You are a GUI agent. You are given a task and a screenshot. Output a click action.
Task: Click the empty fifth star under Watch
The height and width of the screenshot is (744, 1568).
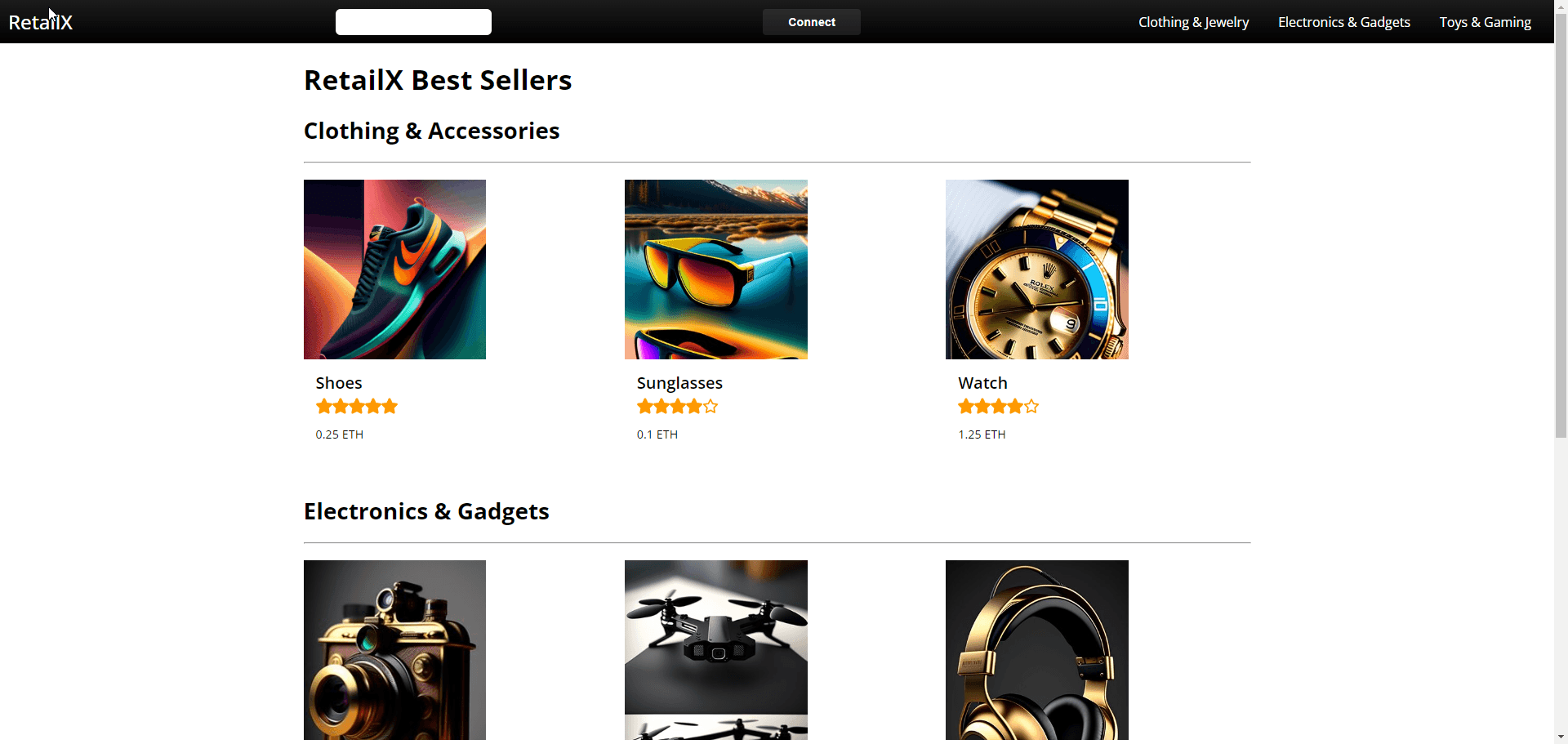click(x=1031, y=406)
